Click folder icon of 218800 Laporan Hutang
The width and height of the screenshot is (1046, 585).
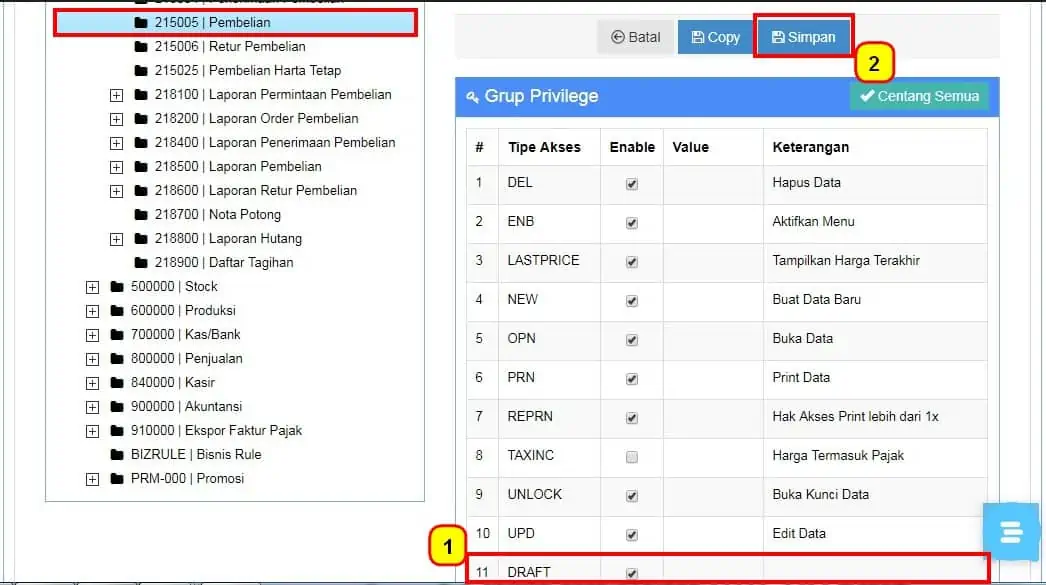[141, 239]
